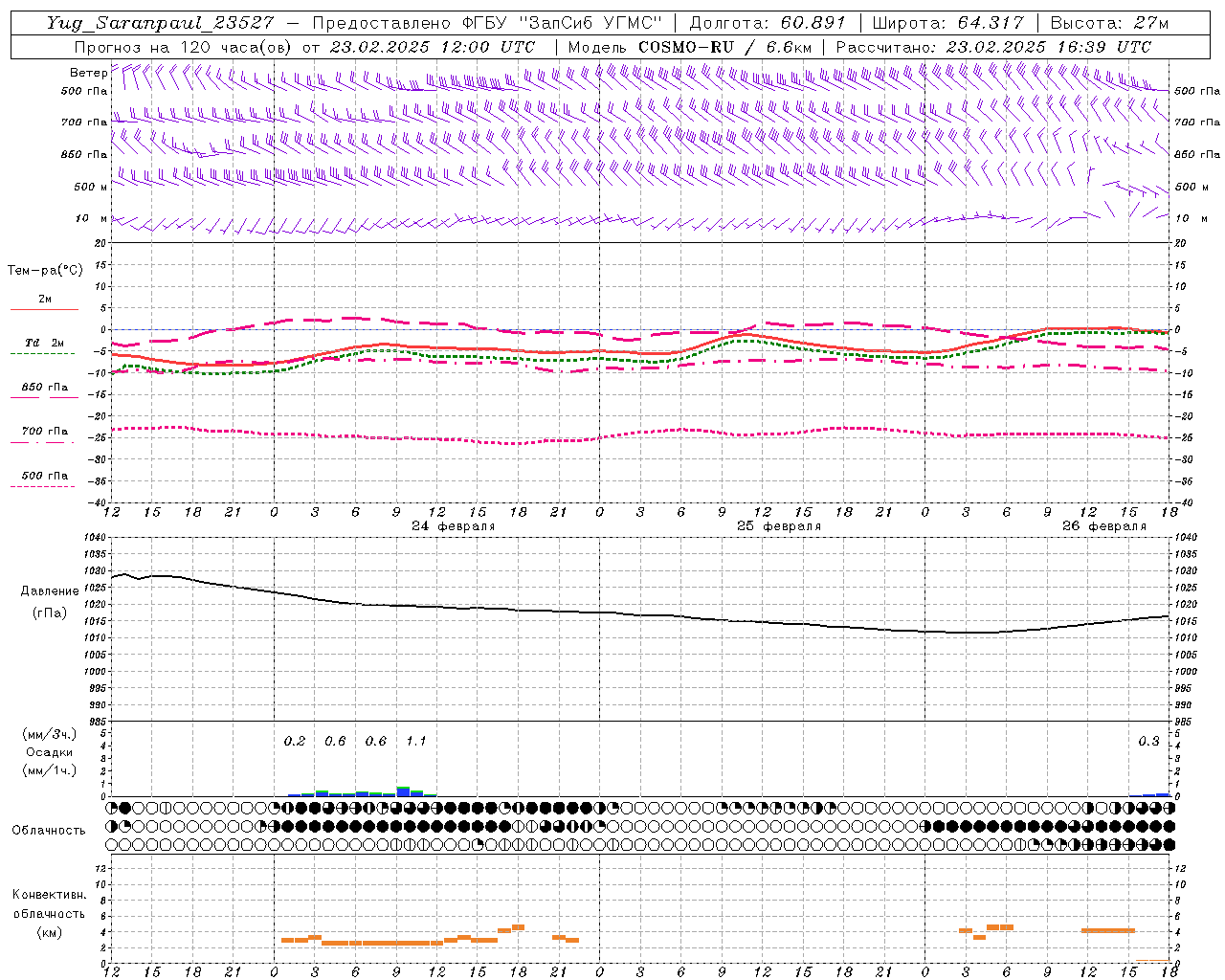The width and height of the screenshot is (1225, 980).
Task: Click forecast start time 23.02.2025 12:00 UTC
Action: (x=433, y=47)
